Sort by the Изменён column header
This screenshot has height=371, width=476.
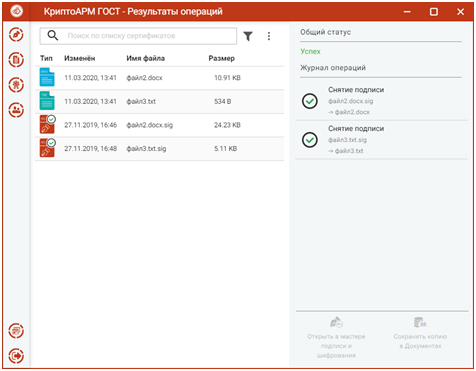(80, 58)
